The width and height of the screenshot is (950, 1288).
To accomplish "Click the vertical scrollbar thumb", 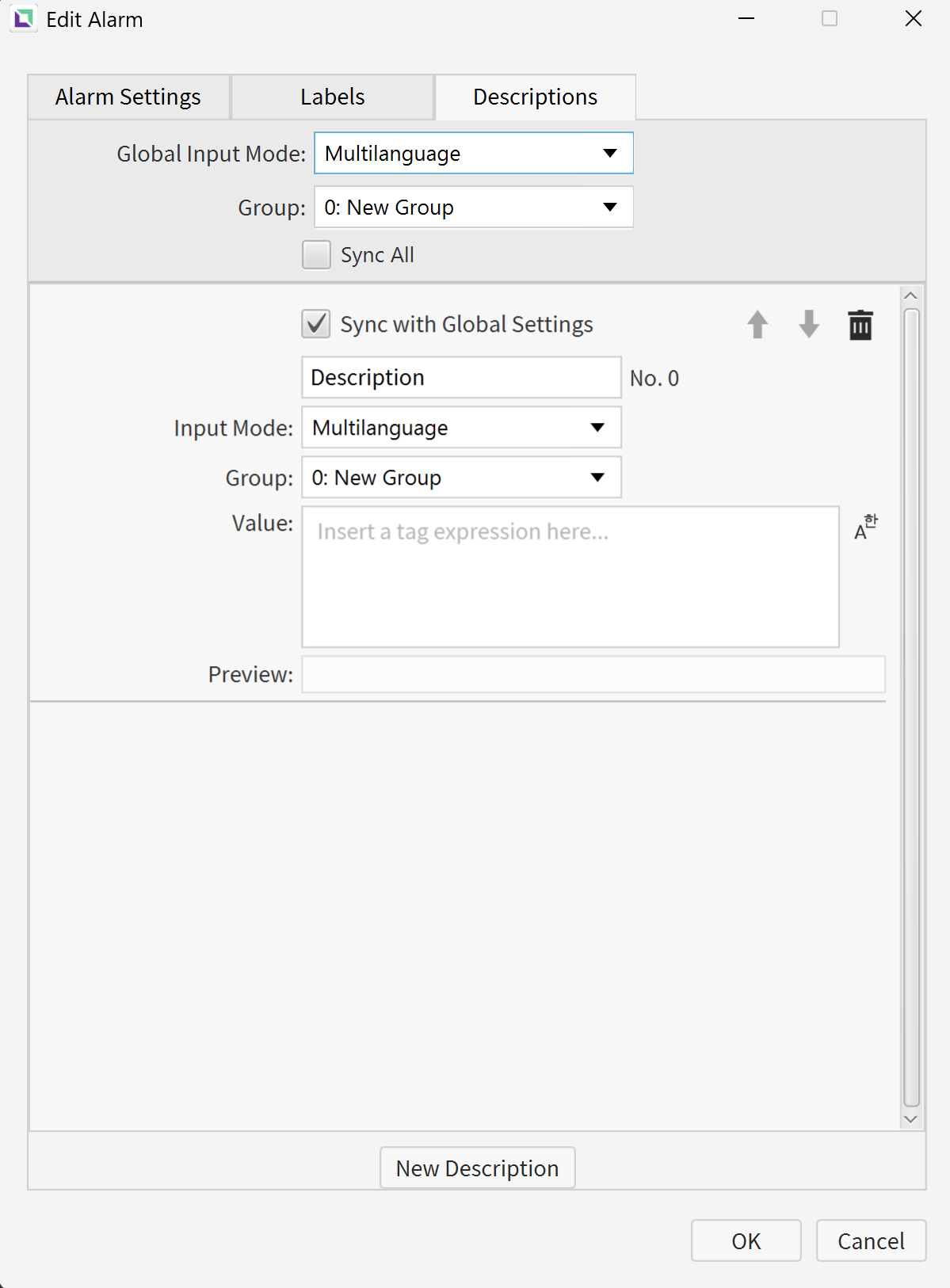I will (911, 707).
